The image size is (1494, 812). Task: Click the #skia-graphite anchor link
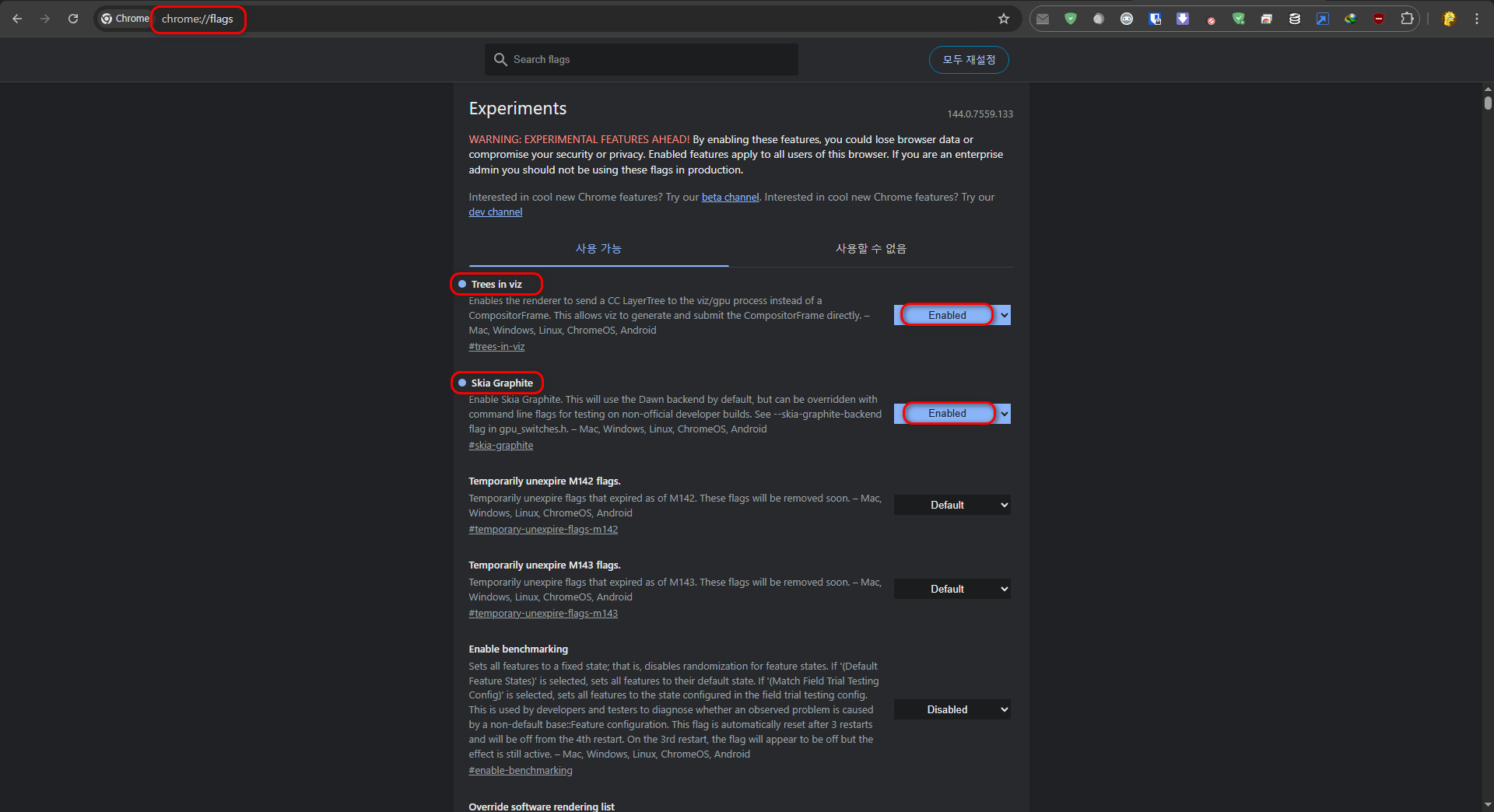(x=500, y=446)
